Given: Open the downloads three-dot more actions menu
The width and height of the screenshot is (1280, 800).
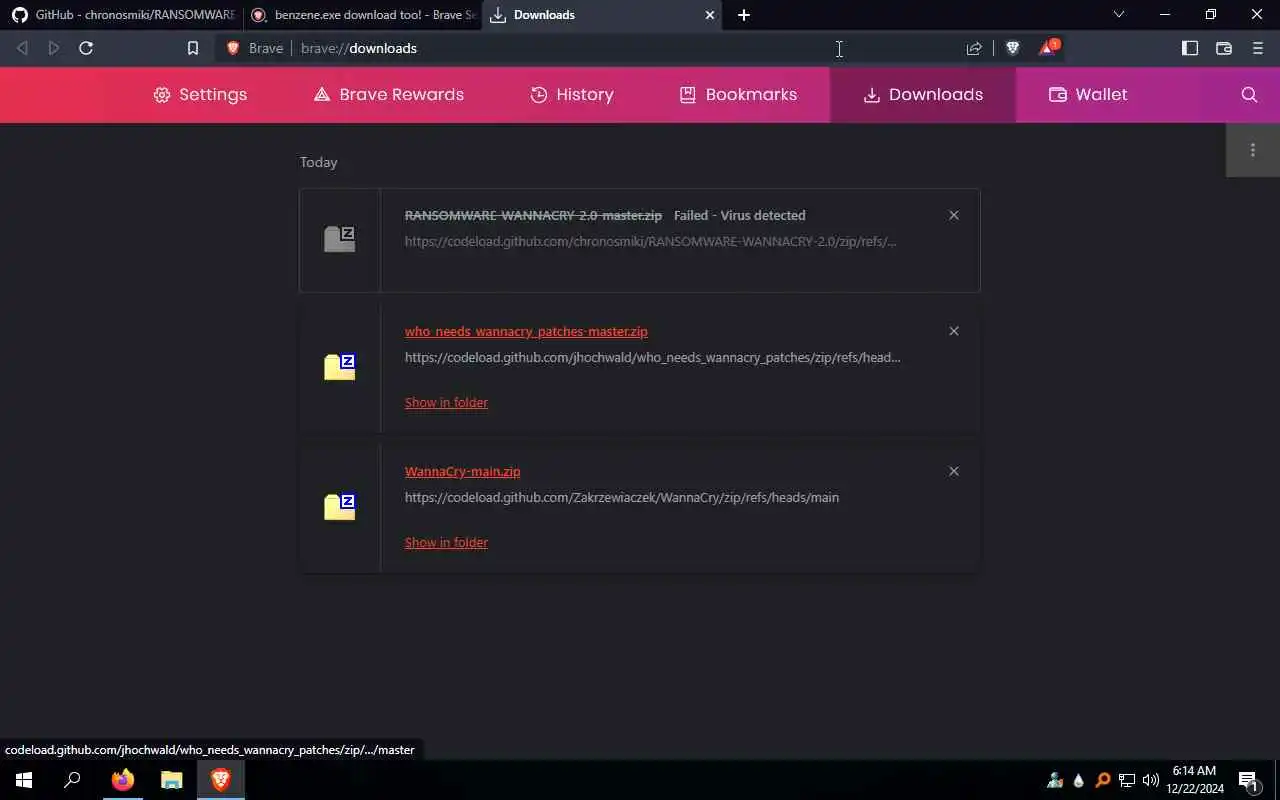Looking at the screenshot, I should pyautogui.click(x=1253, y=150).
